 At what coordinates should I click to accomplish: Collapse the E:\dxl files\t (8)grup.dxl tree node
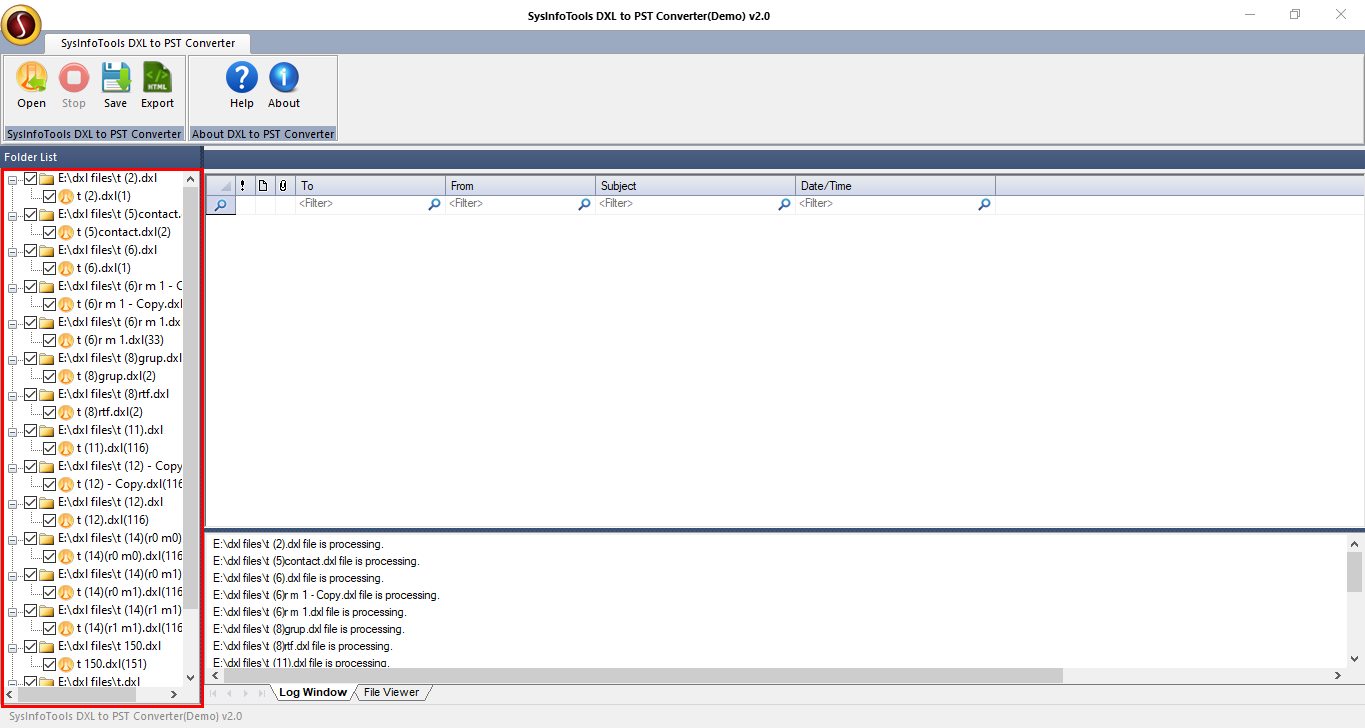tap(13, 359)
